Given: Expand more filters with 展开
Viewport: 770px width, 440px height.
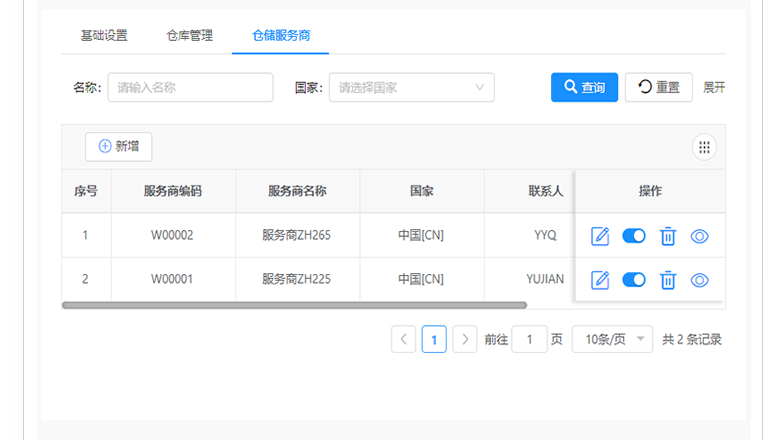Looking at the screenshot, I should click(714, 87).
